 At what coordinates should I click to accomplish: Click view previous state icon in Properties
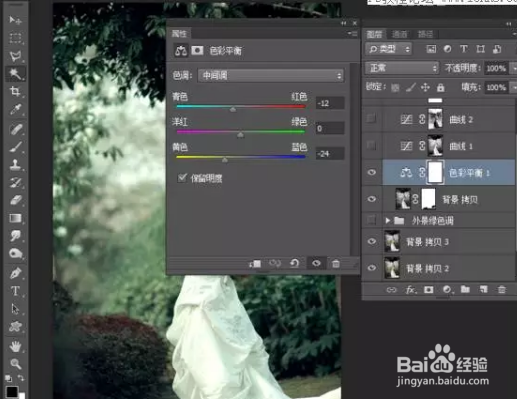pos(275,264)
